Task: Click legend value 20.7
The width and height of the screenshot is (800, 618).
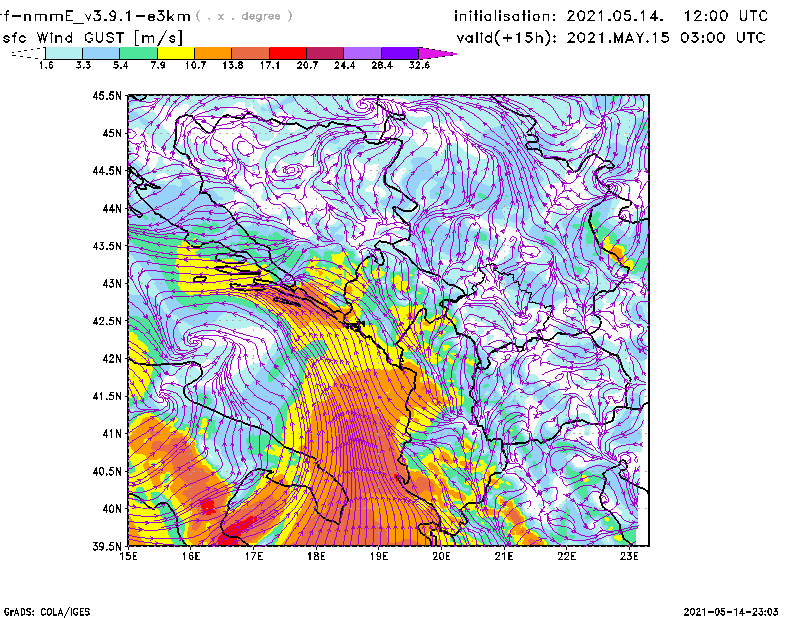Action: pos(307,65)
